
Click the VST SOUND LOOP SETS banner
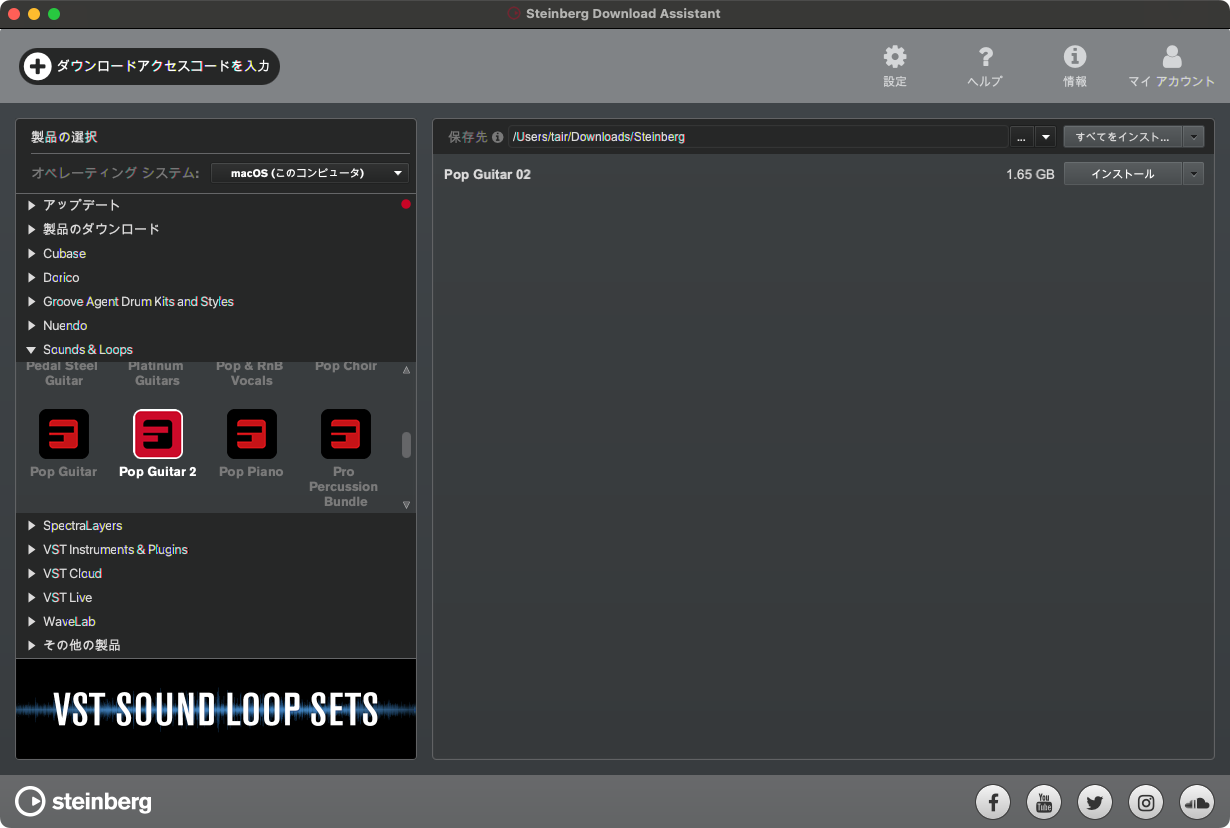216,709
